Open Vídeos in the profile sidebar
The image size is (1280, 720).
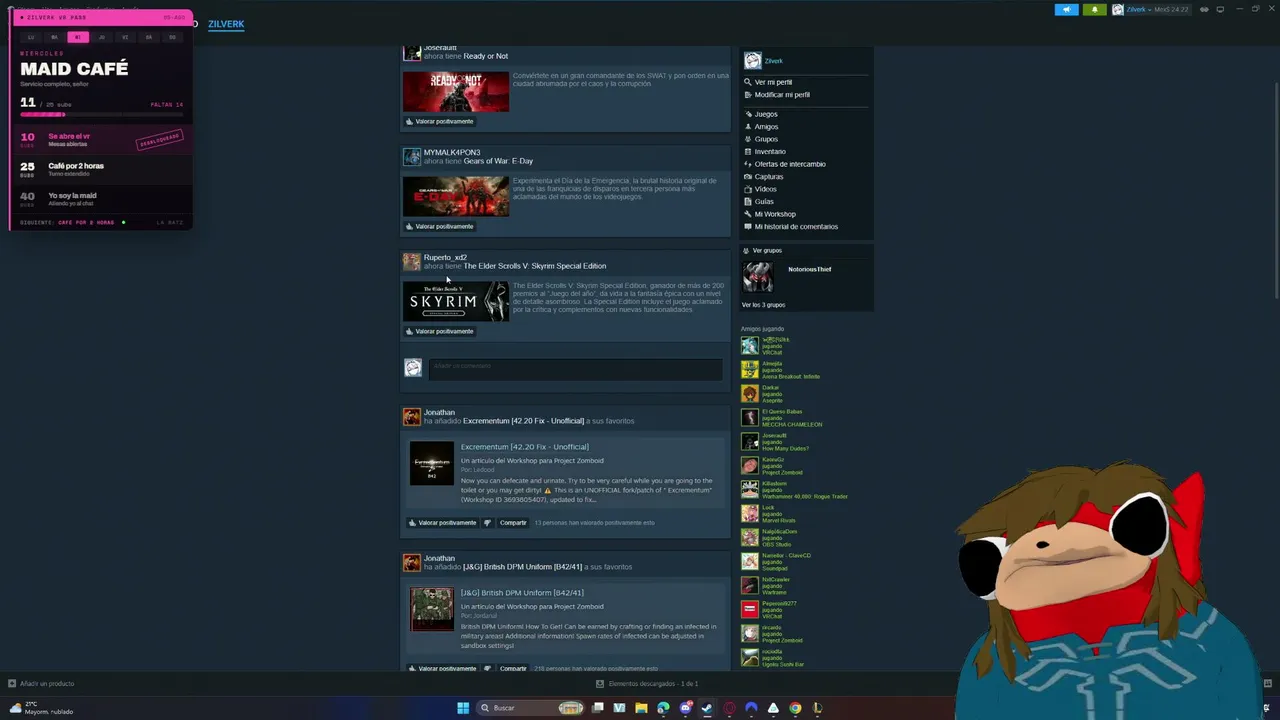click(x=765, y=189)
